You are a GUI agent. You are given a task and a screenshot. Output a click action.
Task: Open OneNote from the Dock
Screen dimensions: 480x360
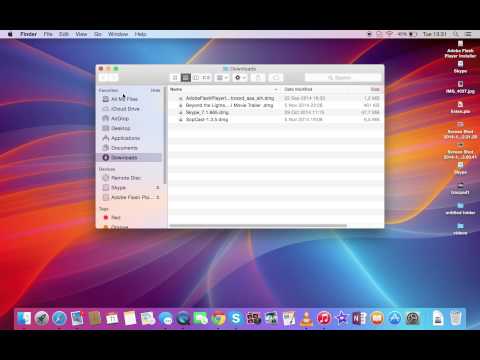(359, 318)
